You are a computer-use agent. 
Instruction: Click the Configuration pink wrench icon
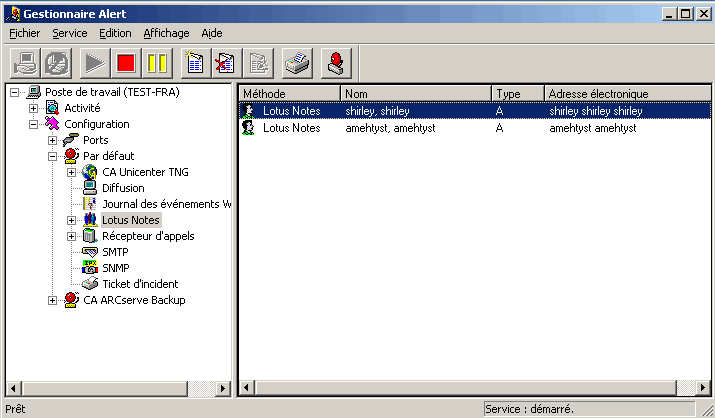click(52, 124)
